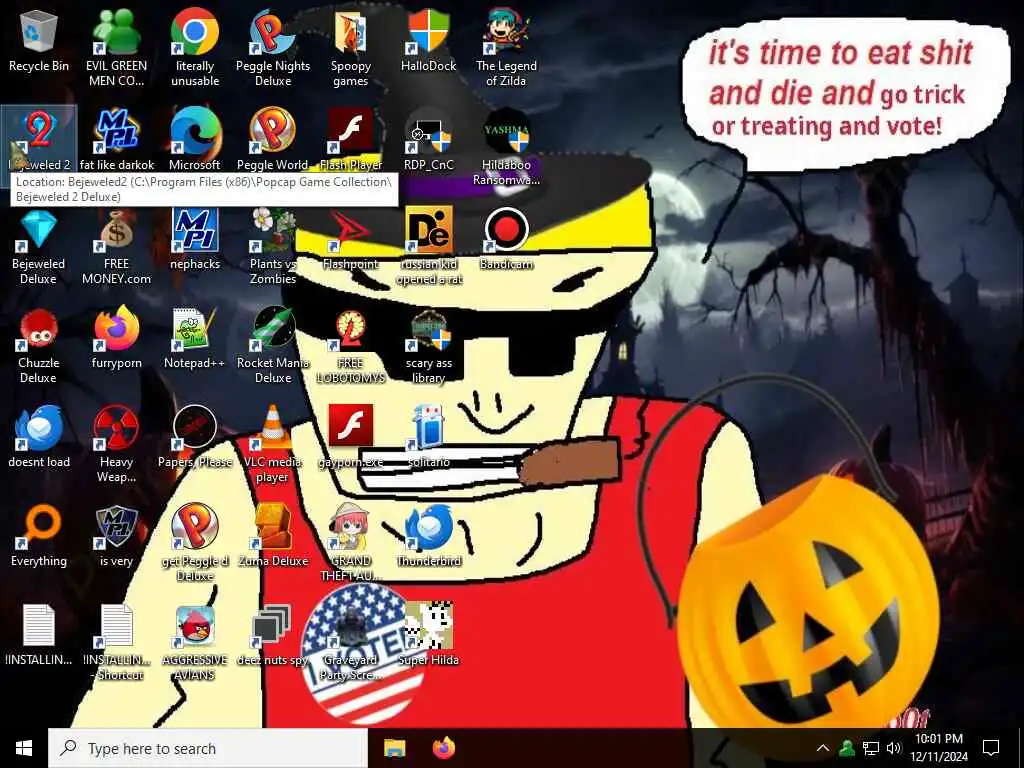Focus the Type here to search box
This screenshot has width=1024, height=768.
[208, 748]
